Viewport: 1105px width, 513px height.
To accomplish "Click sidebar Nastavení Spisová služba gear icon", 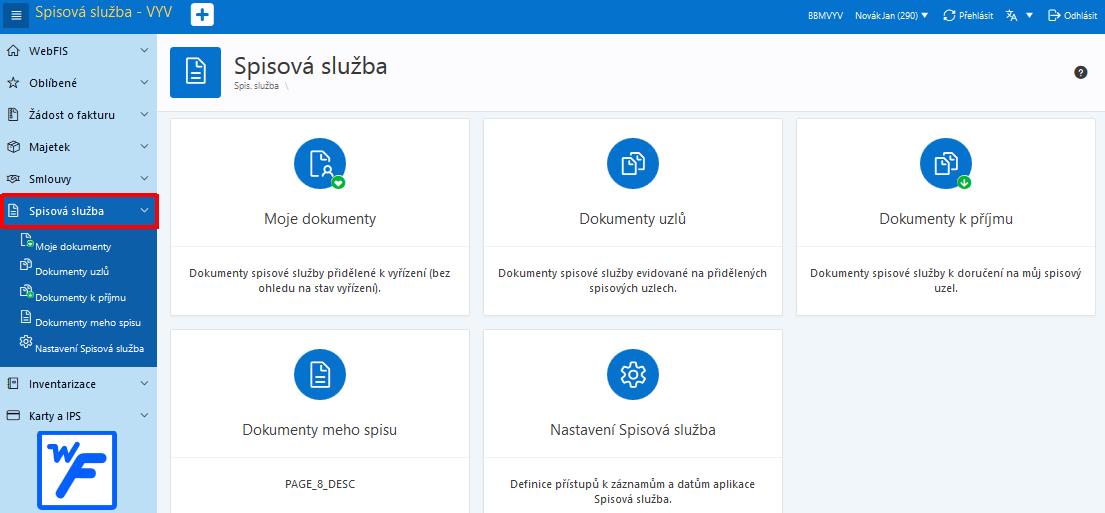I will (x=26, y=342).
